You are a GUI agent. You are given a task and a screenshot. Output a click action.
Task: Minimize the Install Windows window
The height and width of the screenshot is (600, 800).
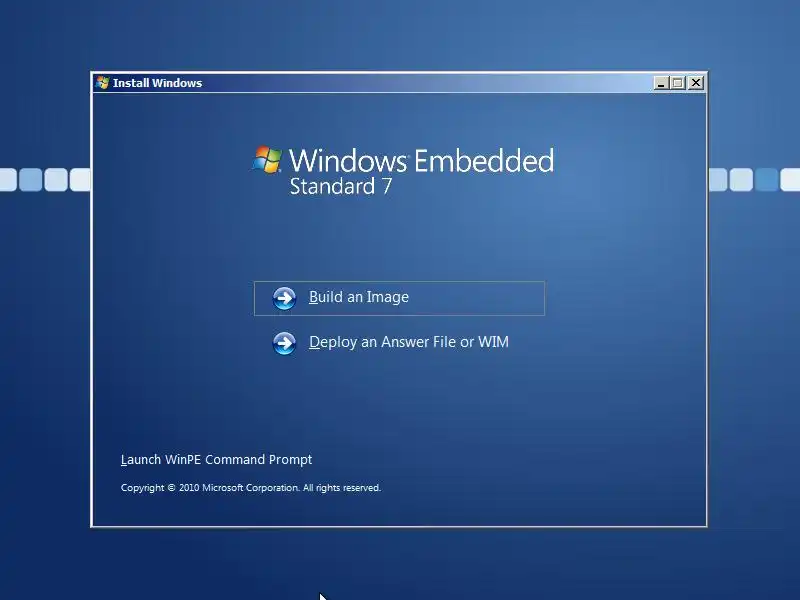pos(661,83)
